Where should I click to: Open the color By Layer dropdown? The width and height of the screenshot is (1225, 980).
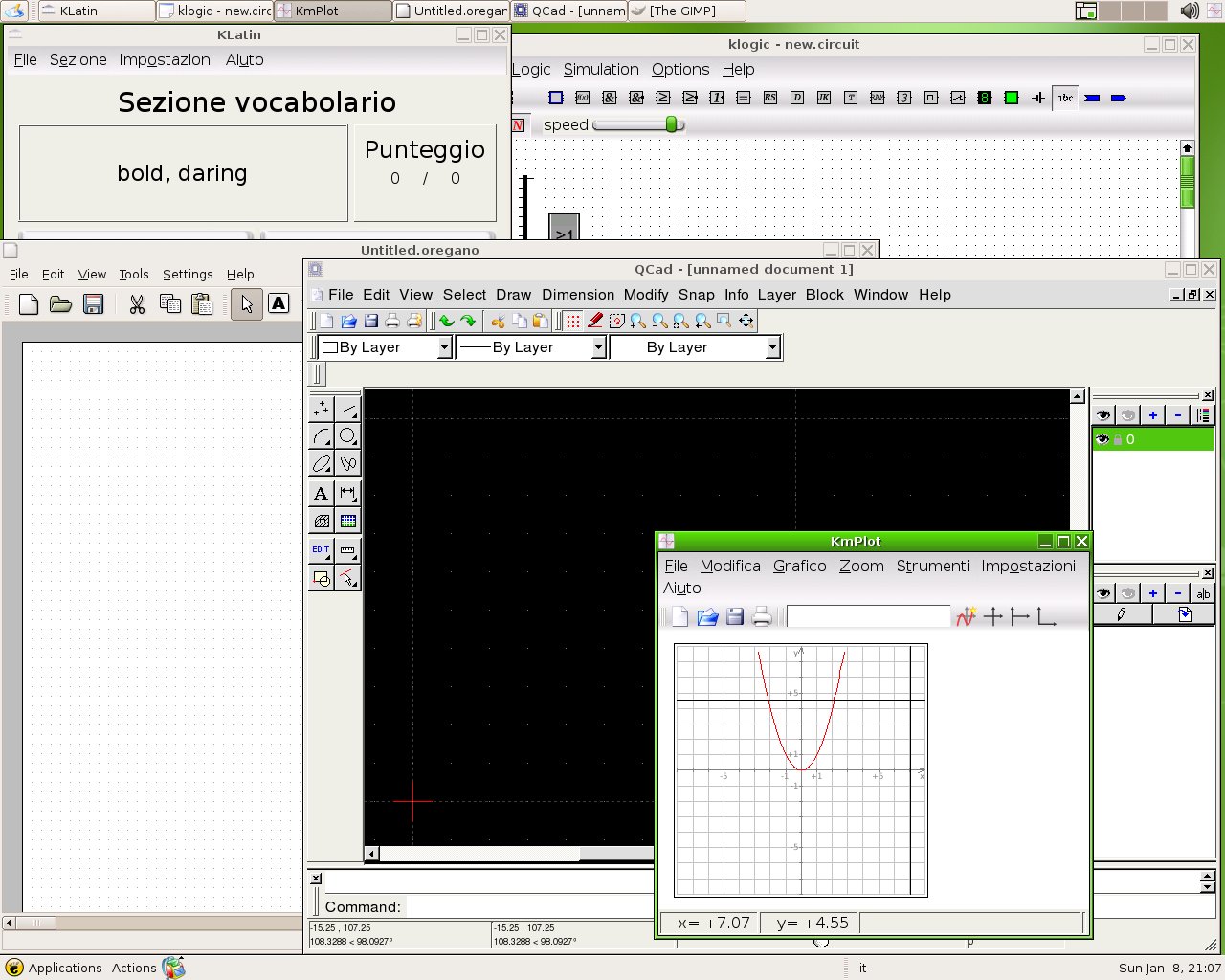(x=385, y=347)
